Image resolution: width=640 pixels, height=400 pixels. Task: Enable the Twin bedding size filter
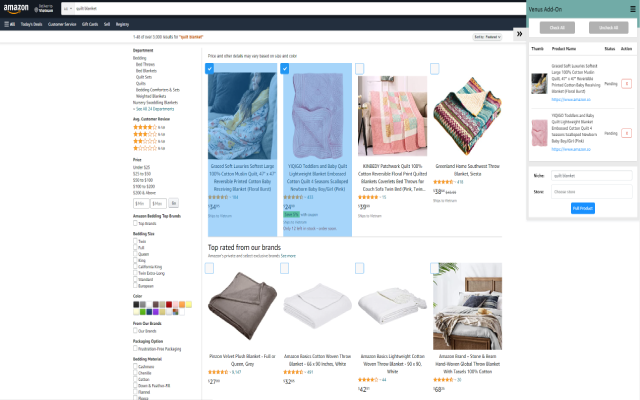pos(136,241)
